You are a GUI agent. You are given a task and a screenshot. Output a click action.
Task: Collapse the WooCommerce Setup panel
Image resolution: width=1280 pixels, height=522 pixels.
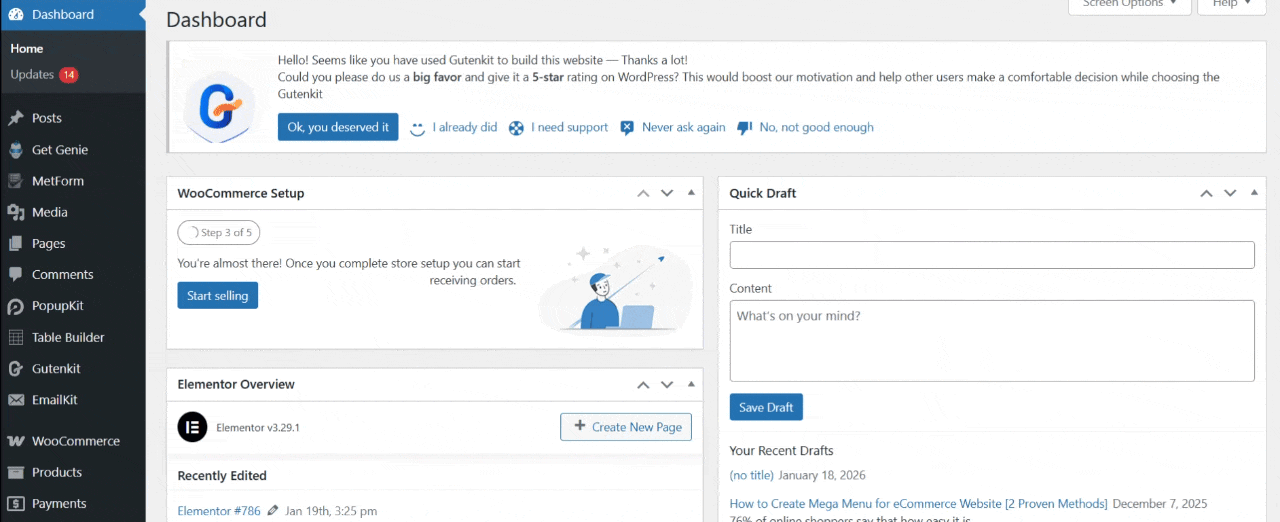coord(691,193)
